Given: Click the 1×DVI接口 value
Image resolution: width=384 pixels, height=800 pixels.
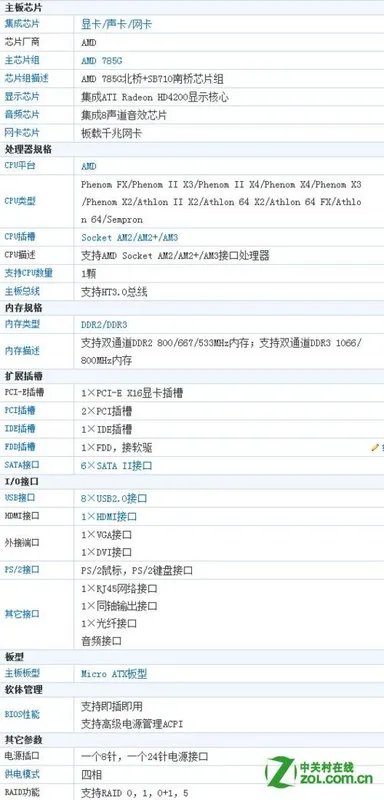Looking at the screenshot, I should click(107, 553).
